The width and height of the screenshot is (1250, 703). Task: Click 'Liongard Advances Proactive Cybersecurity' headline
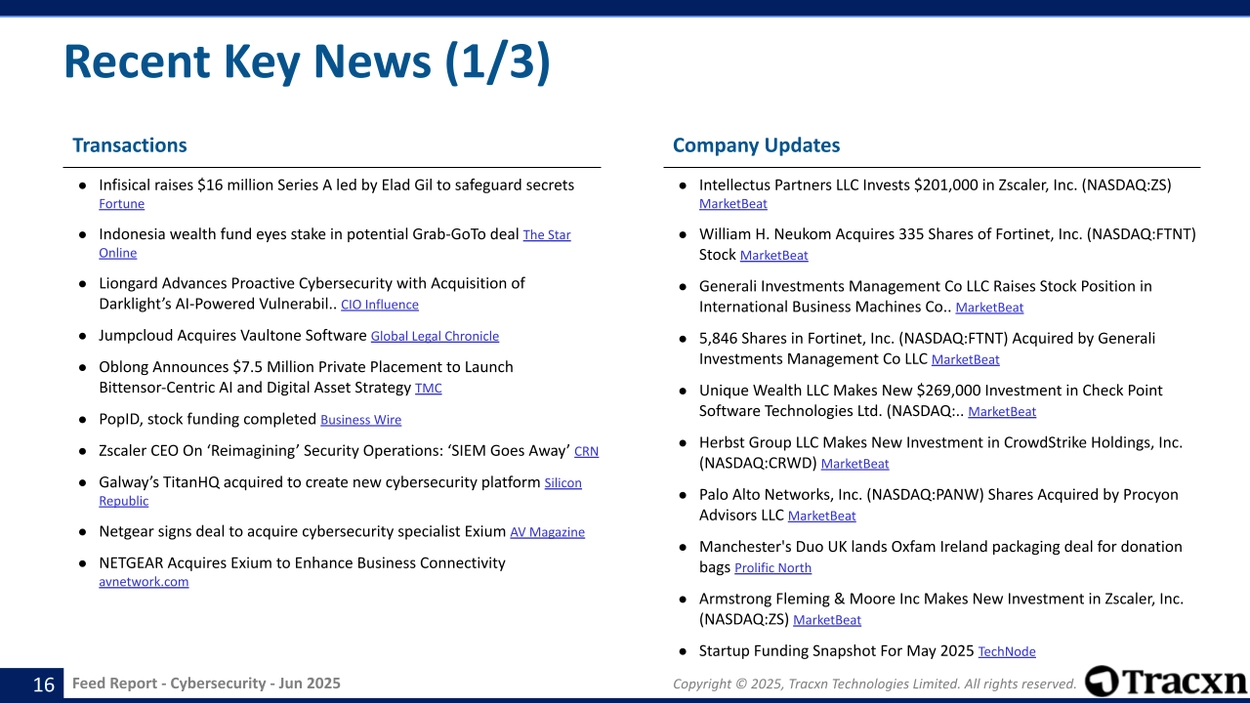(x=312, y=293)
